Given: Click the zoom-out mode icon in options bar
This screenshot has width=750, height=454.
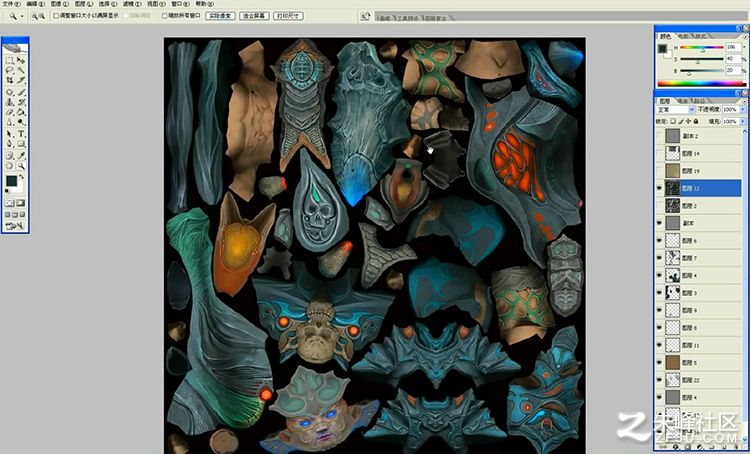Looking at the screenshot, I should (x=42, y=16).
